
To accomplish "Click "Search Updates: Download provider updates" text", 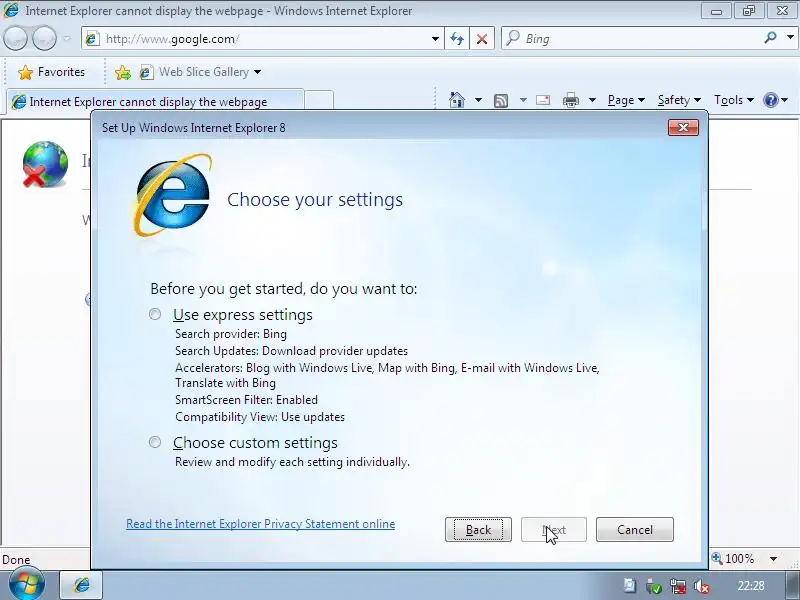I will click(x=291, y=351).
